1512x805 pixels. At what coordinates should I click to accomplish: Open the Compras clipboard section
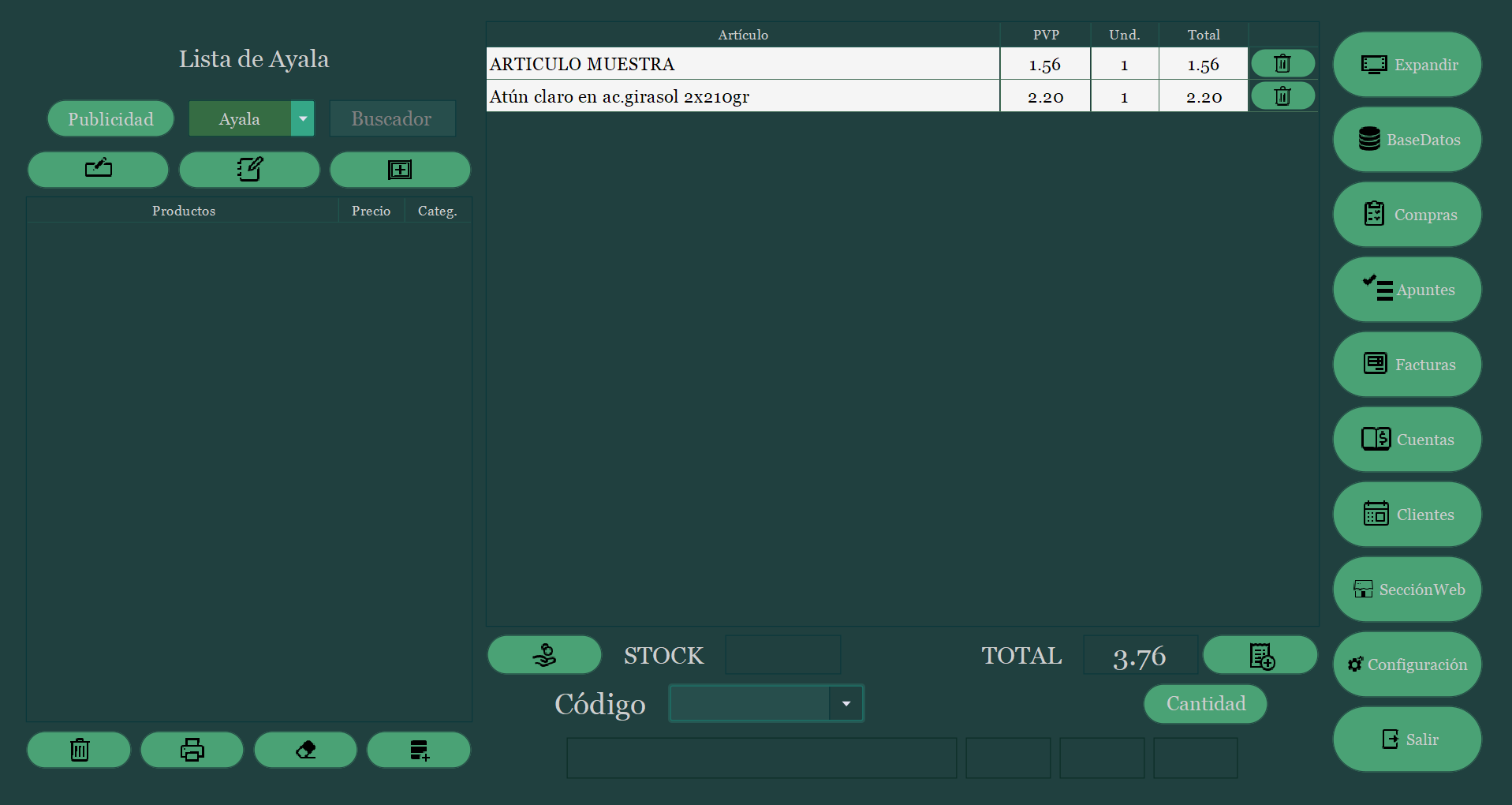click(1407, 215)
